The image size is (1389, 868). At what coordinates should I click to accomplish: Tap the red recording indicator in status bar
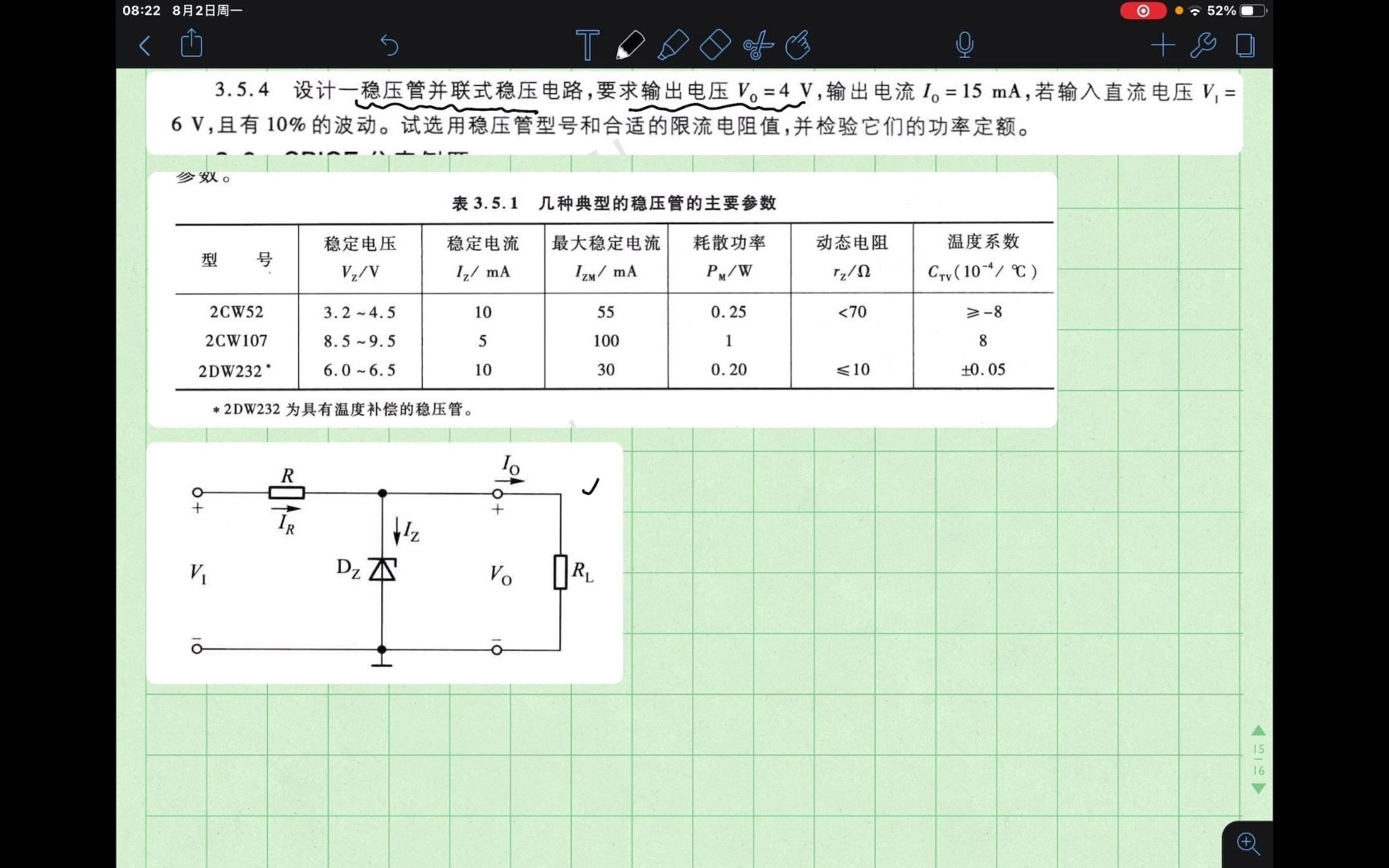(1142, 10)
